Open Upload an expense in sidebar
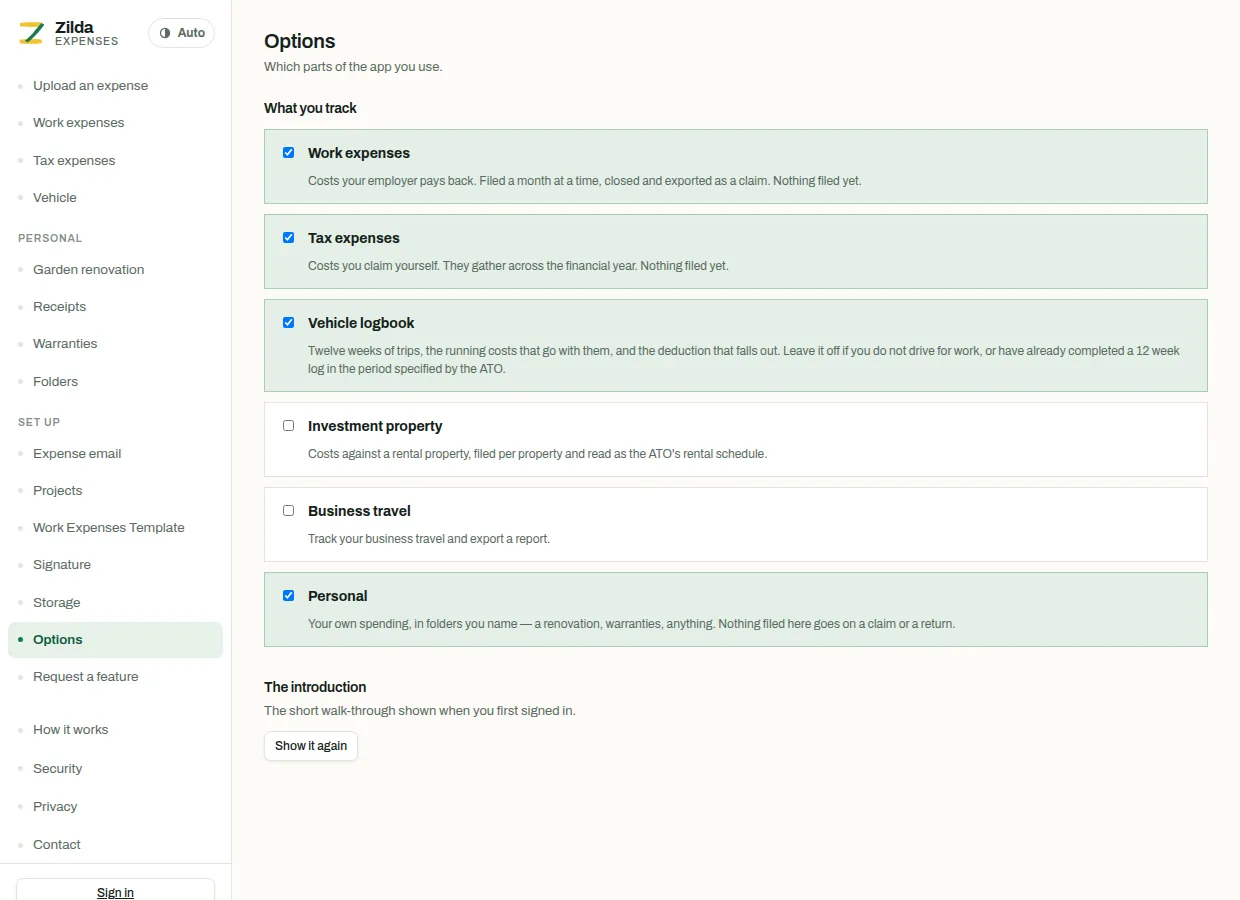Image resolution: width=1240 pixels, height=900 pixels. point(115,86)
